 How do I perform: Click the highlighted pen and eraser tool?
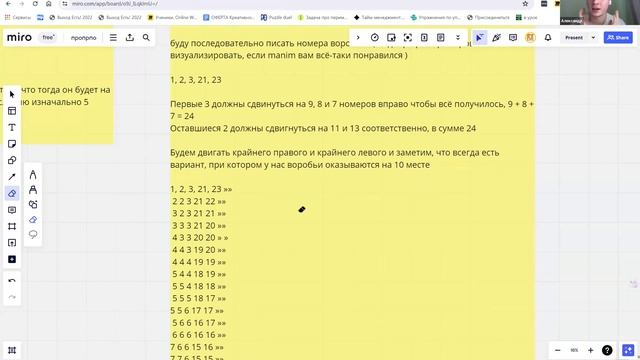point(12,193)
